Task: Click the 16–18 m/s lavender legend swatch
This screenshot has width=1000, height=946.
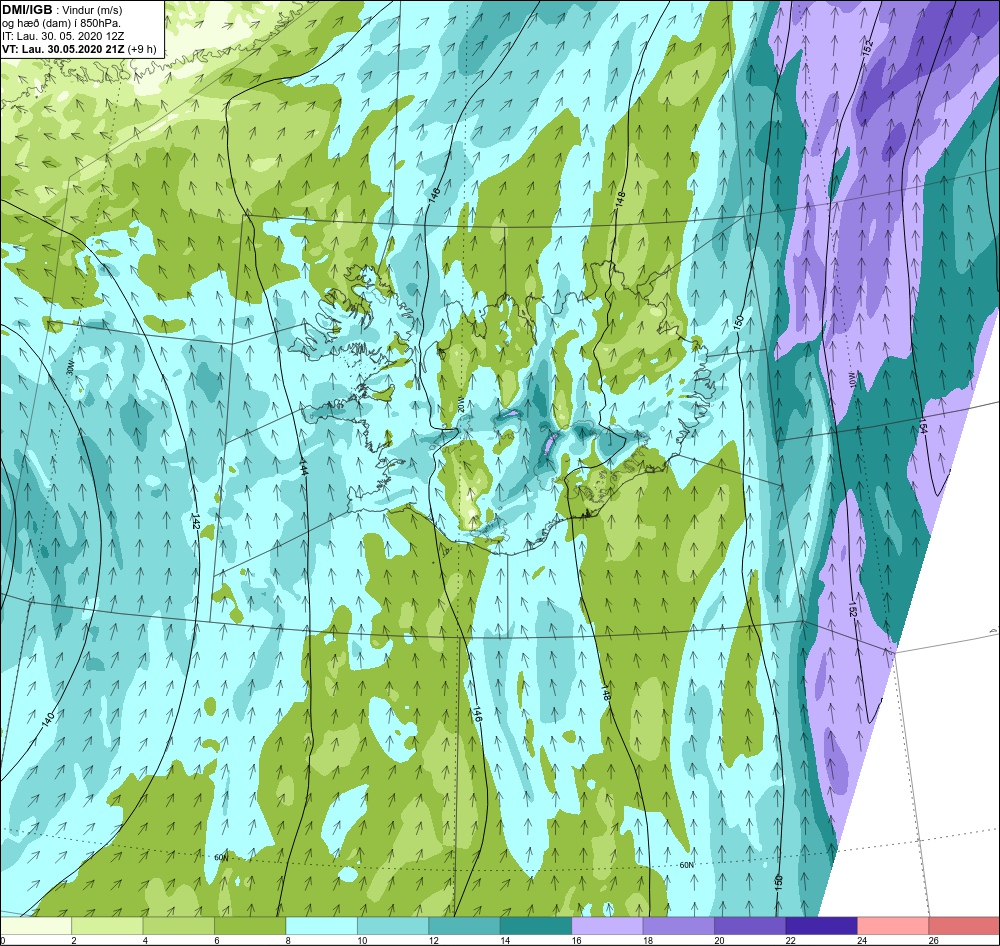Action: [x=607, y=925]
